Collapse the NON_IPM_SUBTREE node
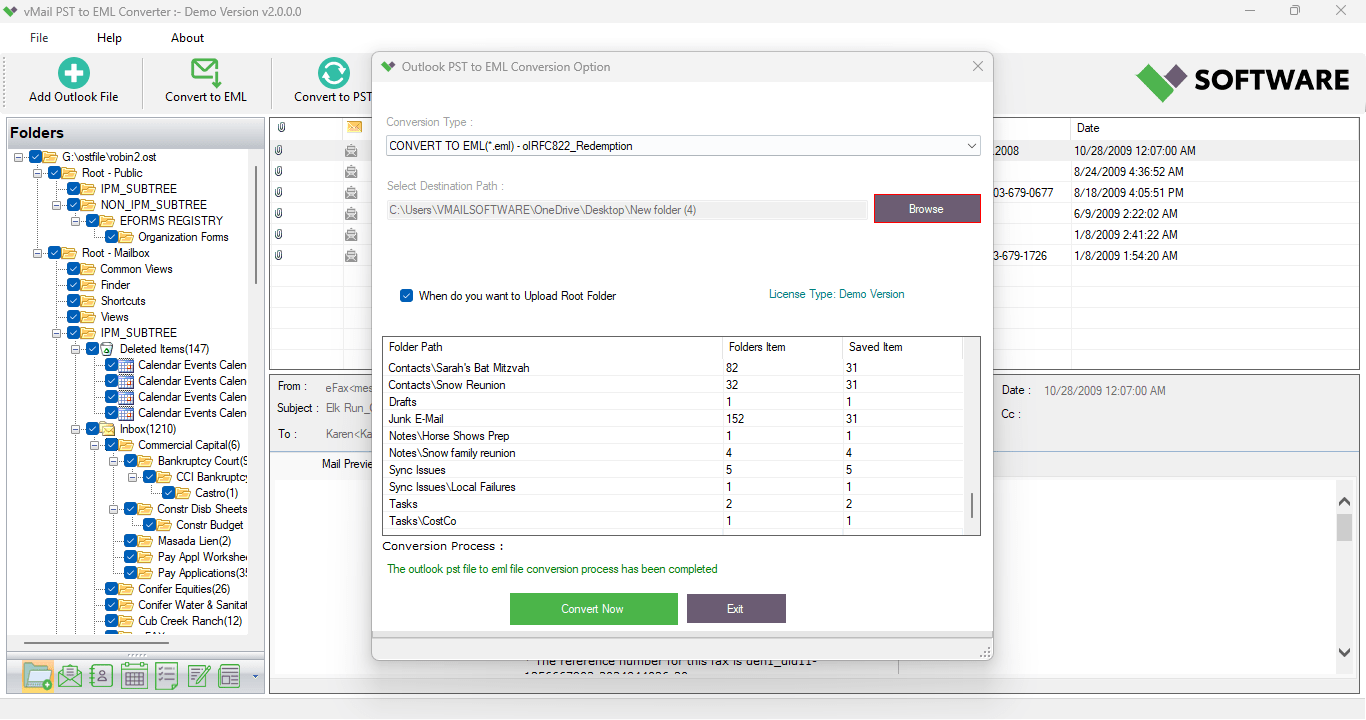Image resolution: width=1366 pixels, height=720 pixels. (57, 205)
